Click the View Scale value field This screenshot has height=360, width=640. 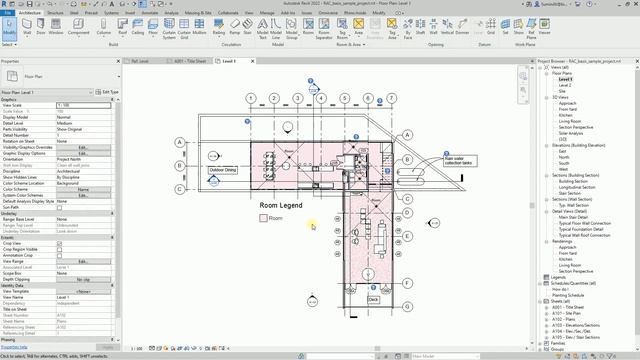(x=83, y=105)
